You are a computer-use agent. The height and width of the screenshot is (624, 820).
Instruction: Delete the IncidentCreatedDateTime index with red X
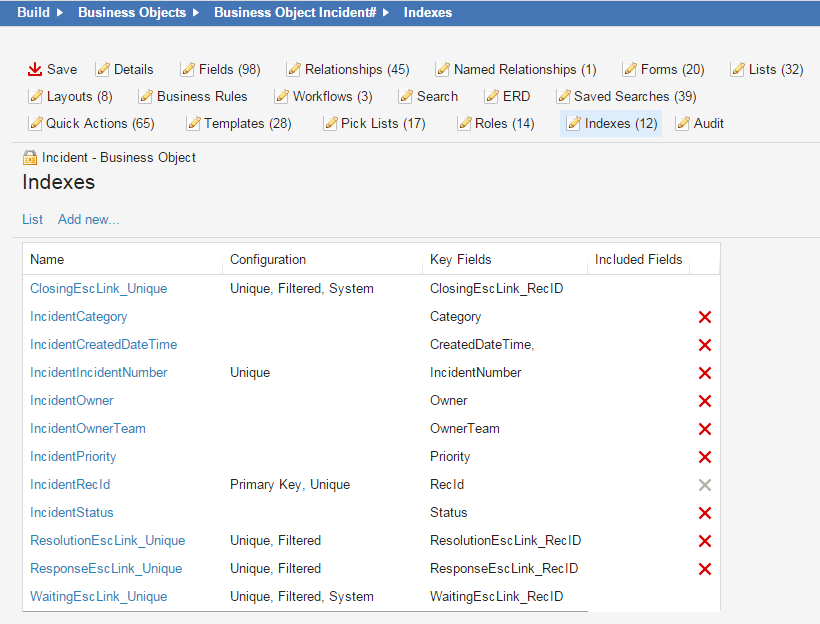click(705, 345)
